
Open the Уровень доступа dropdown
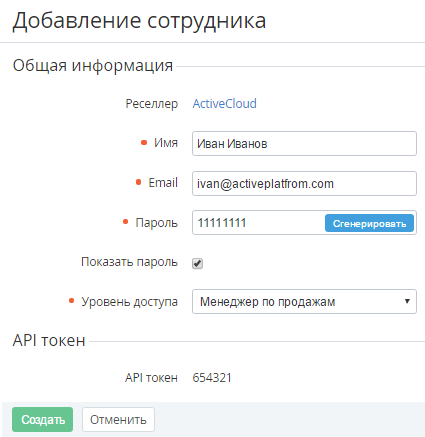[x=304, y=302]
